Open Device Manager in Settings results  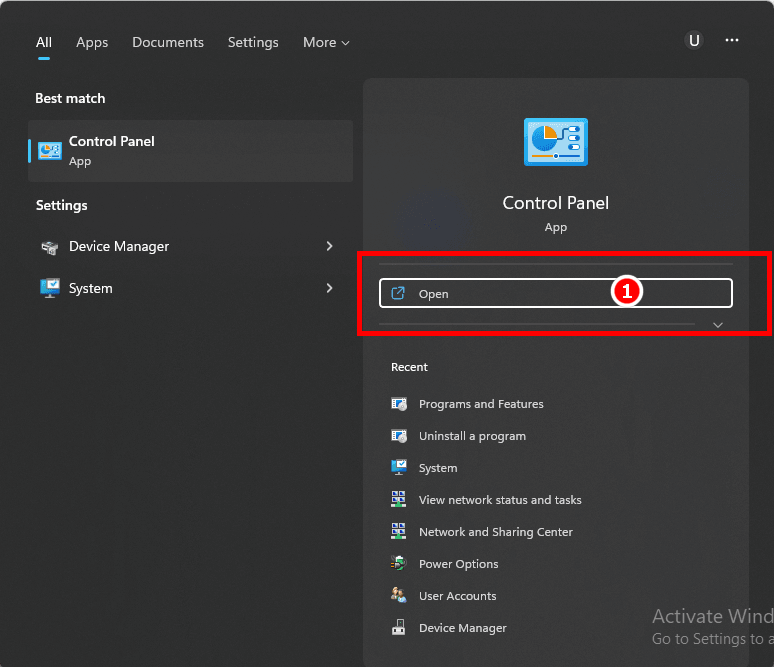point(190,246)
